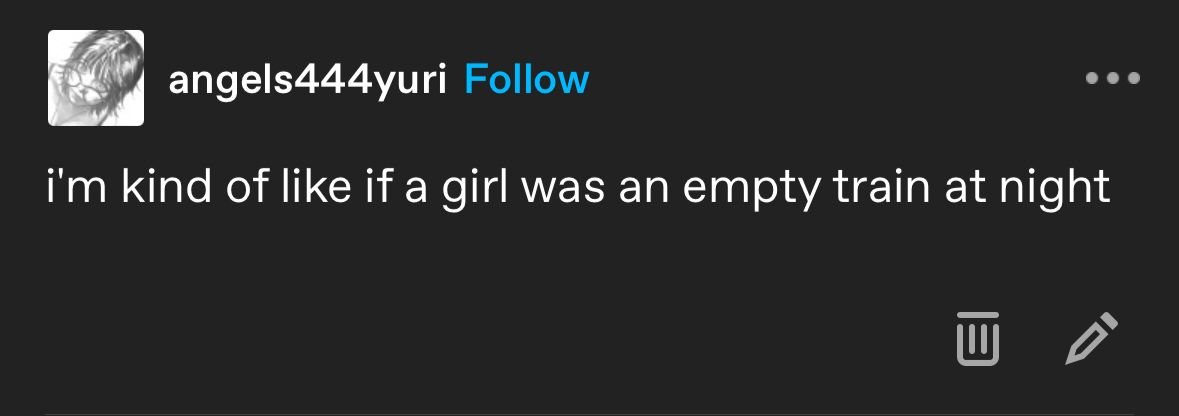The height and width of the screenshot is (416, 1179).
Task: Click the angels444yuri avatar image
Action: 96,78
